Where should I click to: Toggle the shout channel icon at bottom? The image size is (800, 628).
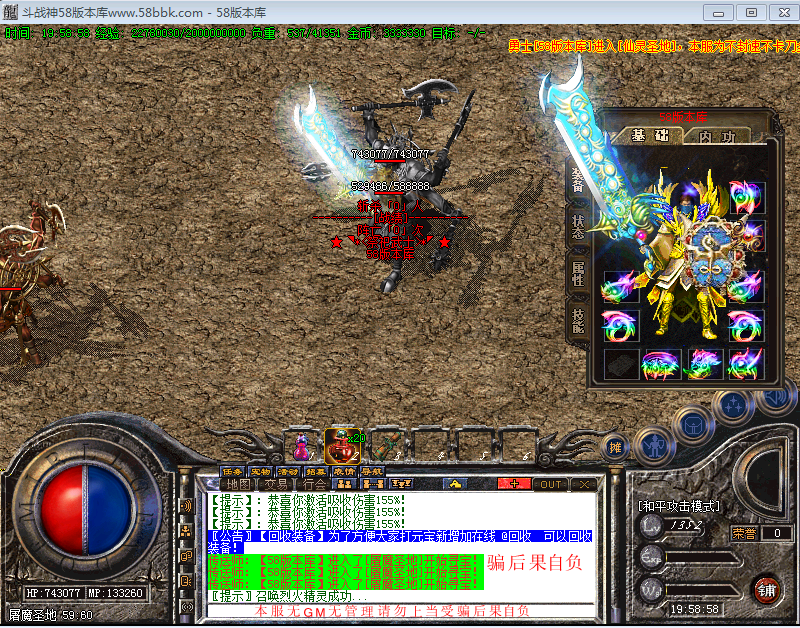tap(186, 606)
